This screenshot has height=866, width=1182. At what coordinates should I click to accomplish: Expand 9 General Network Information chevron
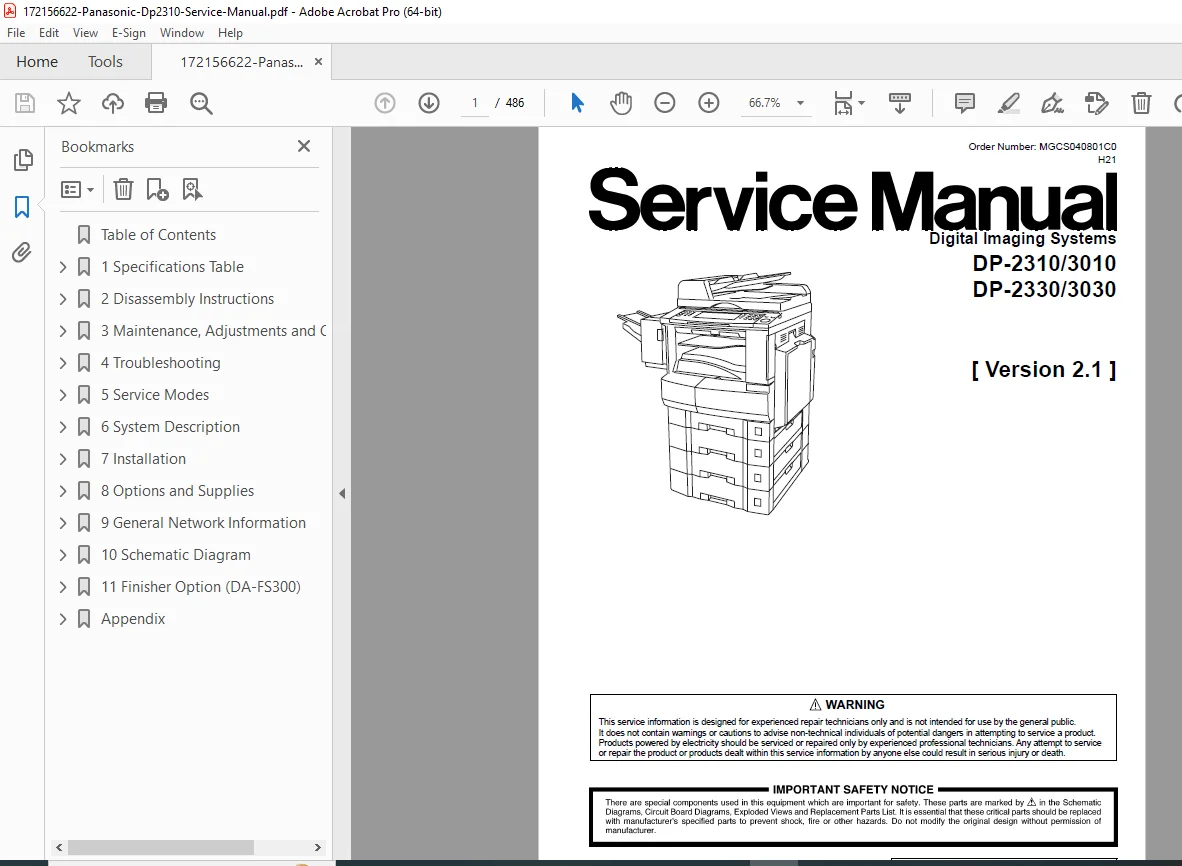click(63, 523)
